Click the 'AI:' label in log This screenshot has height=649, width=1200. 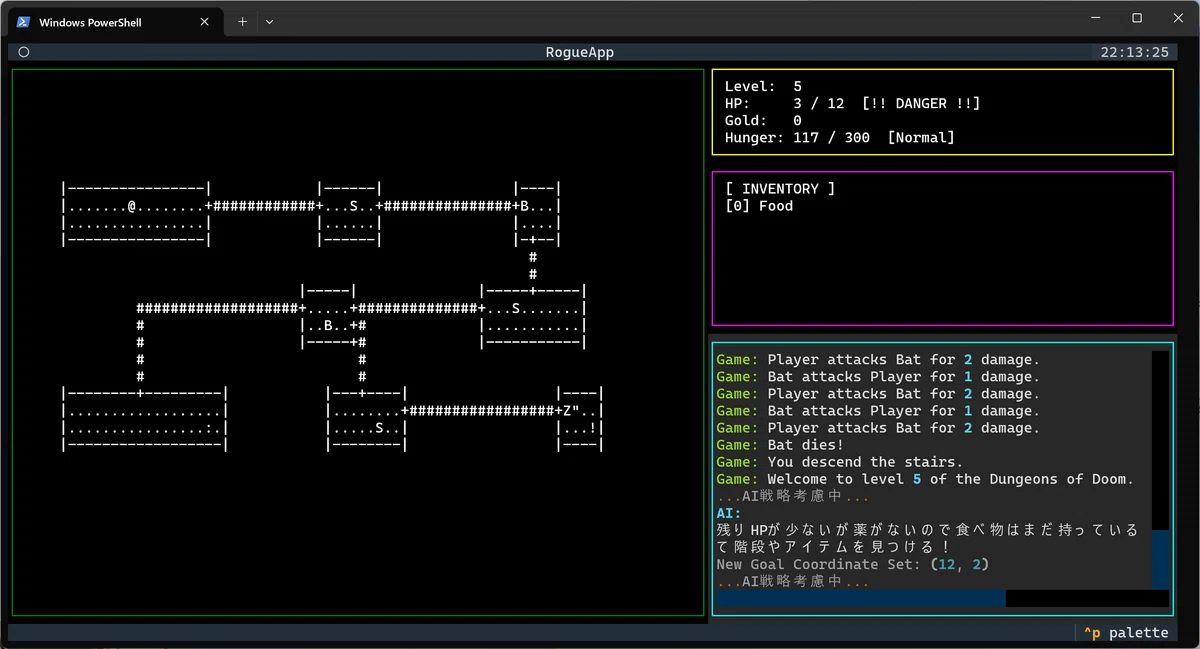click(729, 513)
